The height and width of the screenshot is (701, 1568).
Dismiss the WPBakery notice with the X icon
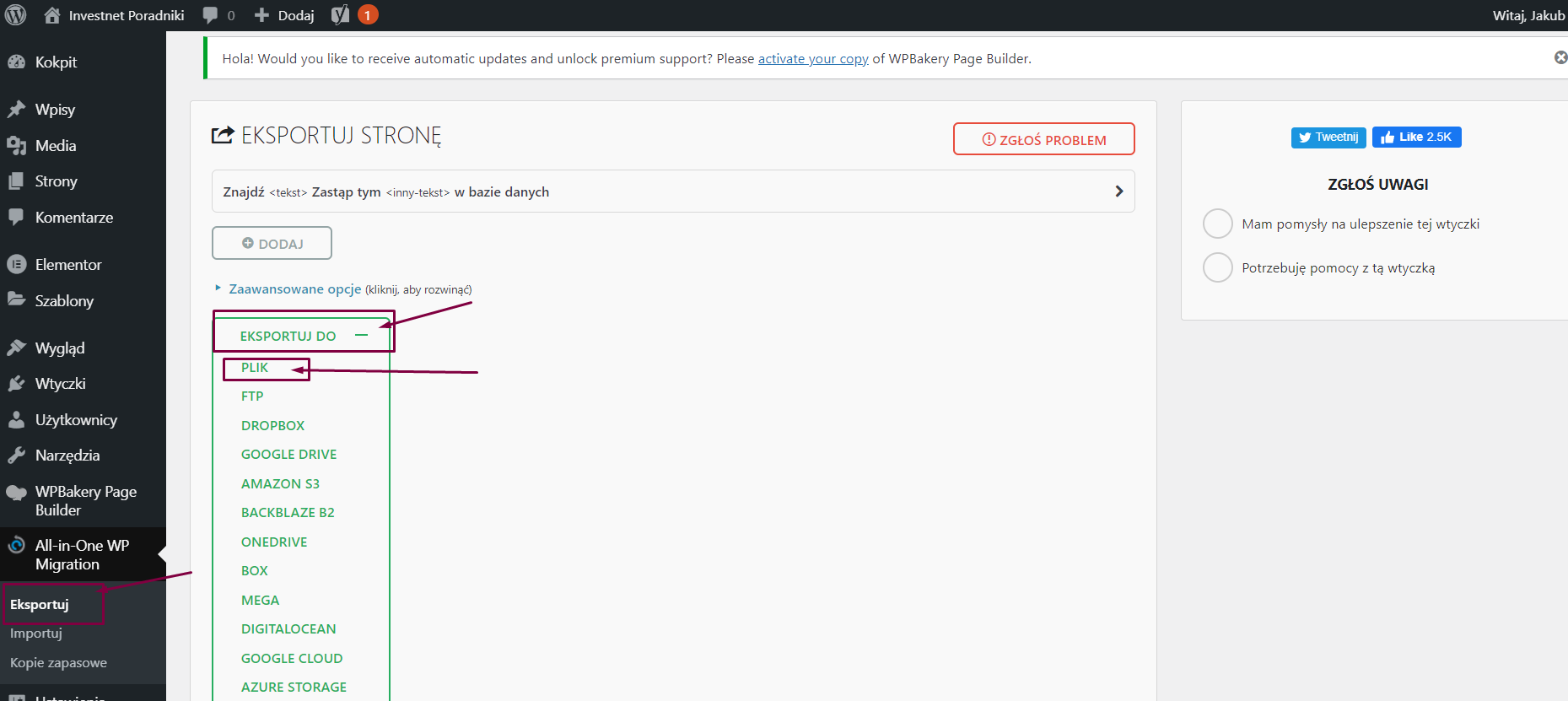1560,57
